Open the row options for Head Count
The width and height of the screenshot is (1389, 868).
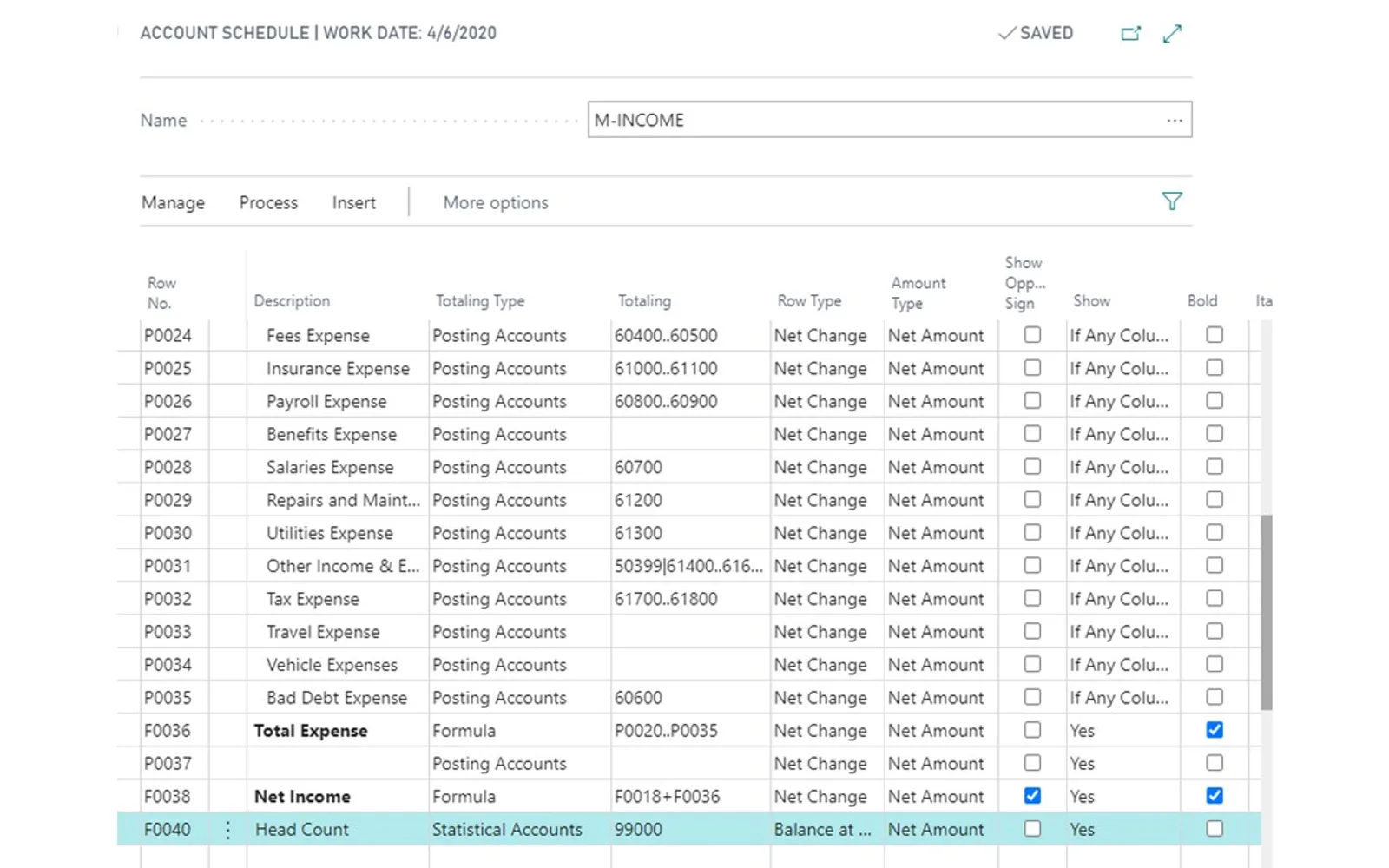[x=227, y=830]
